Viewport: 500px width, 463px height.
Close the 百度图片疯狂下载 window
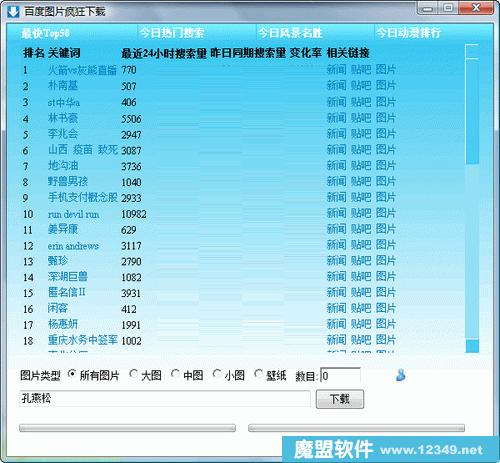(x=476, y=8)
